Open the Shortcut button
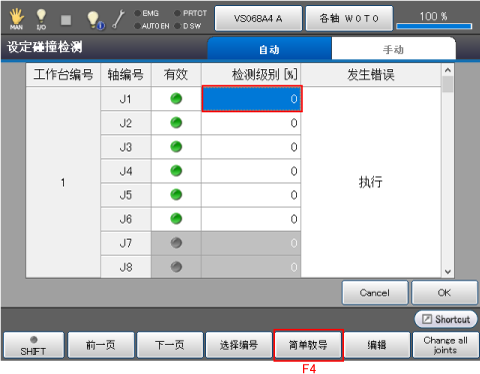 tap(446, 319)
